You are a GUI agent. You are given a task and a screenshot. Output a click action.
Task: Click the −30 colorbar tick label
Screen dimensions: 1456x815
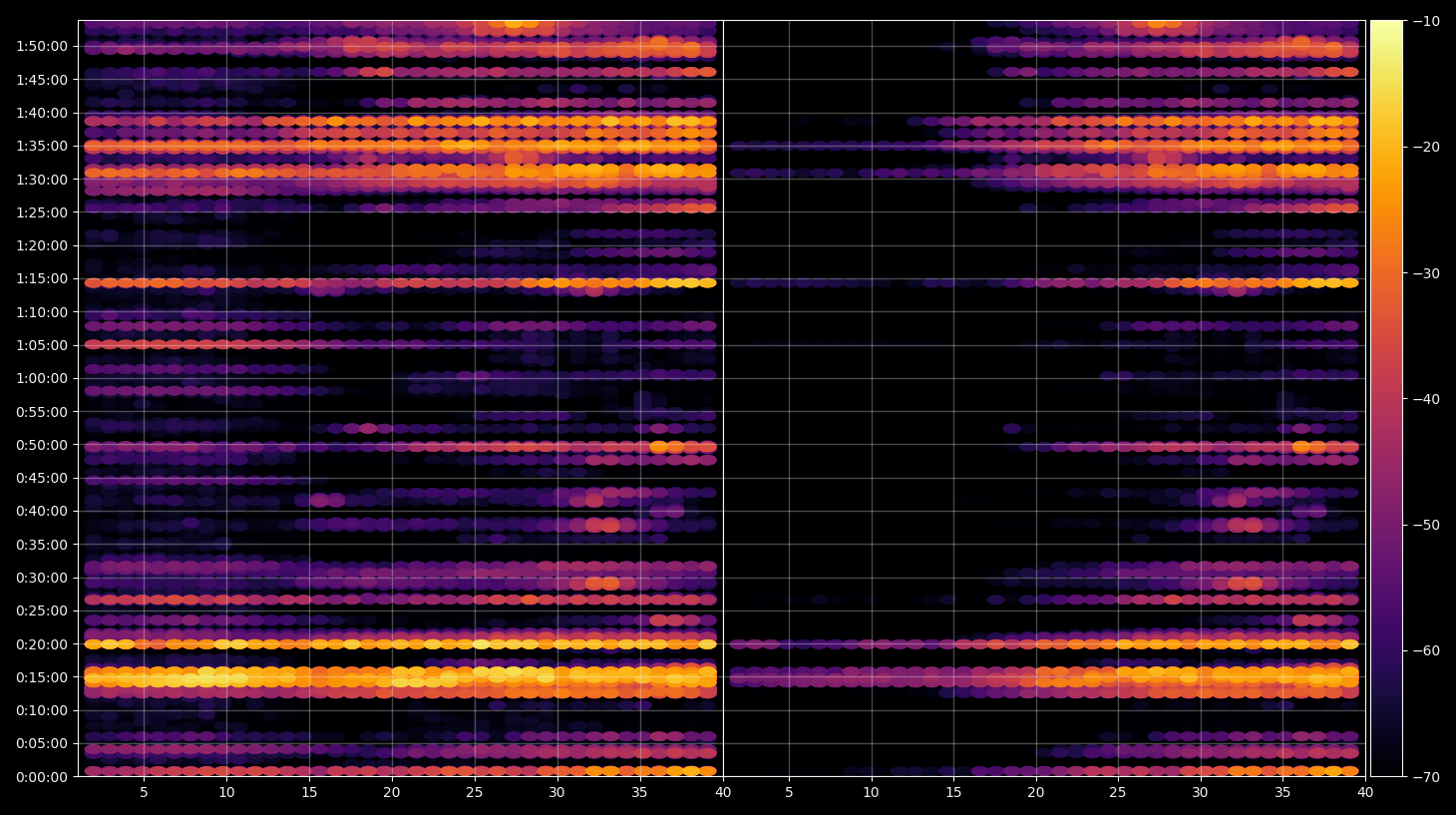(1426, 273)
